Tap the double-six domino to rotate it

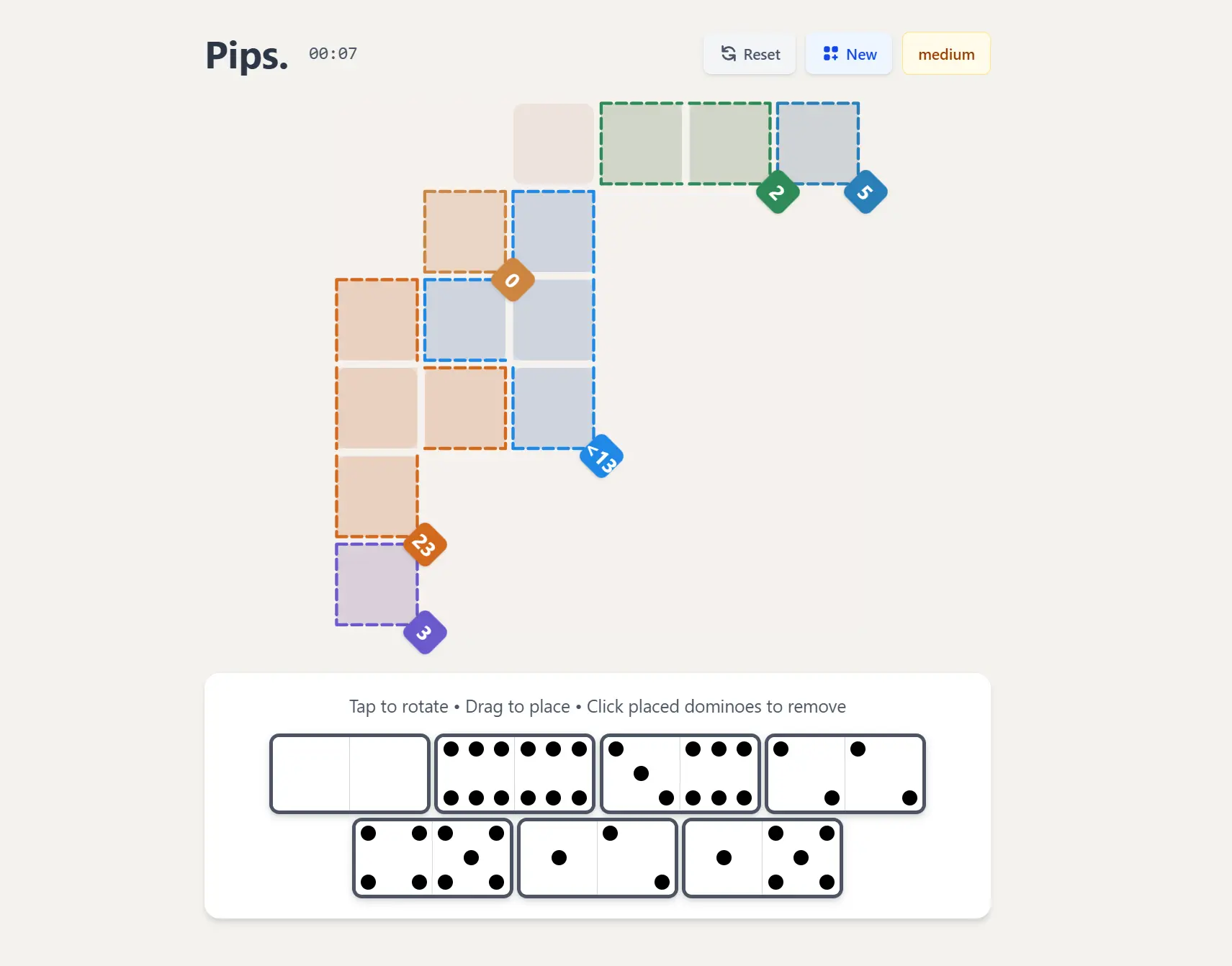[514, 774]
